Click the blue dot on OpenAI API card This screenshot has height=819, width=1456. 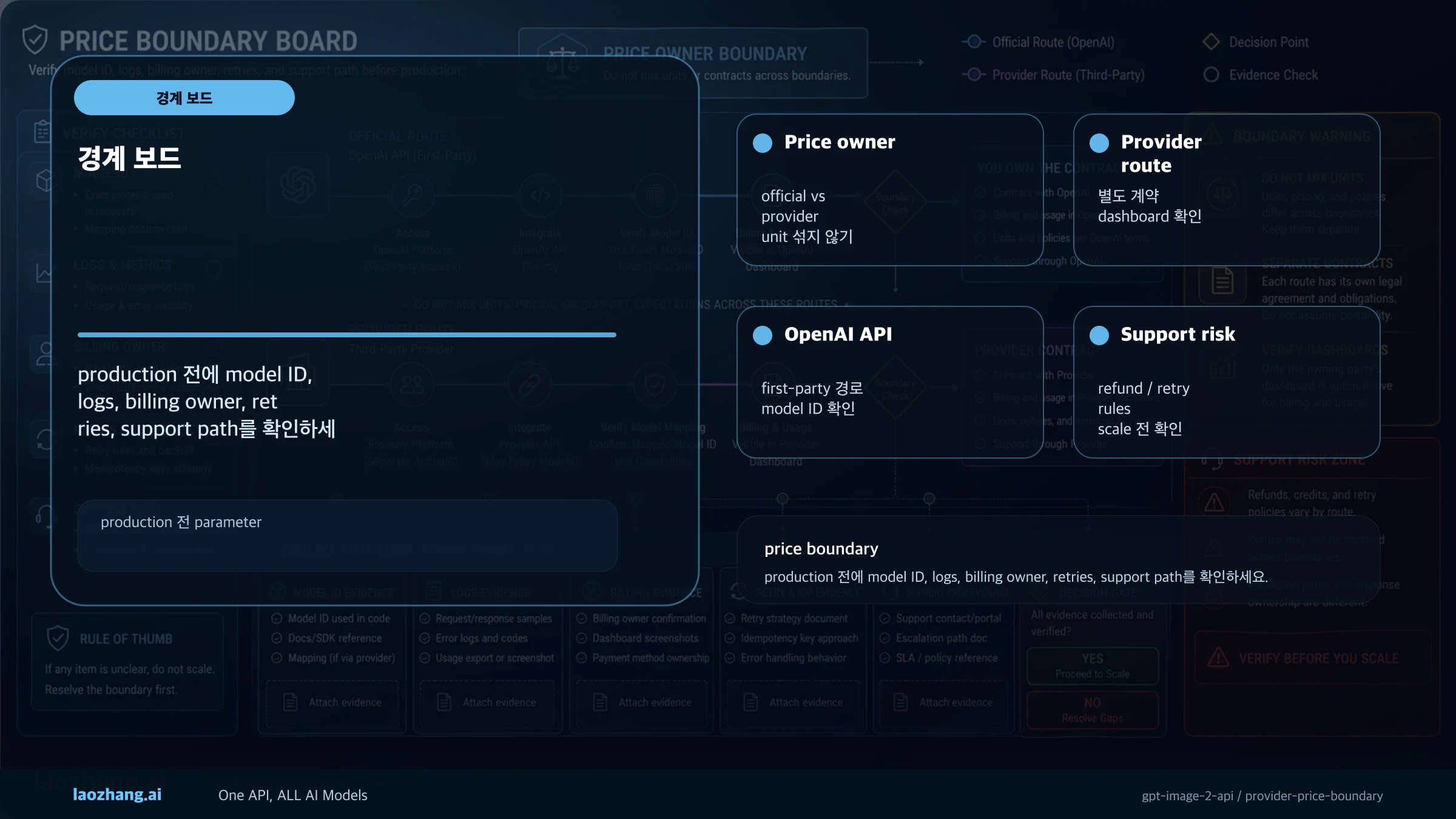pos(763,335)
